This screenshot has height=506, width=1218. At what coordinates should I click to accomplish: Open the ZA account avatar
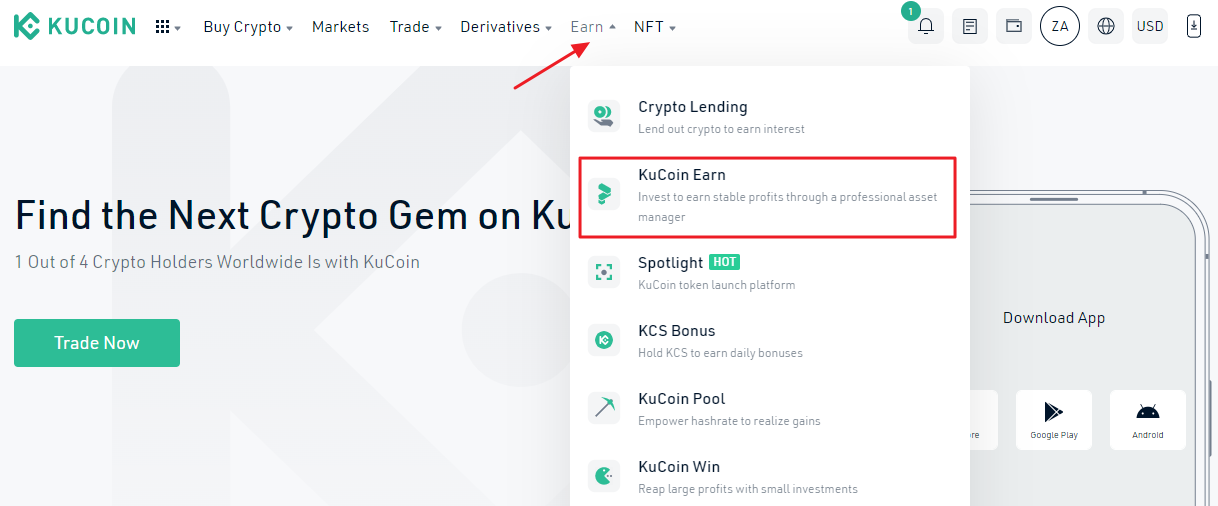click(x=1060, y=27)
